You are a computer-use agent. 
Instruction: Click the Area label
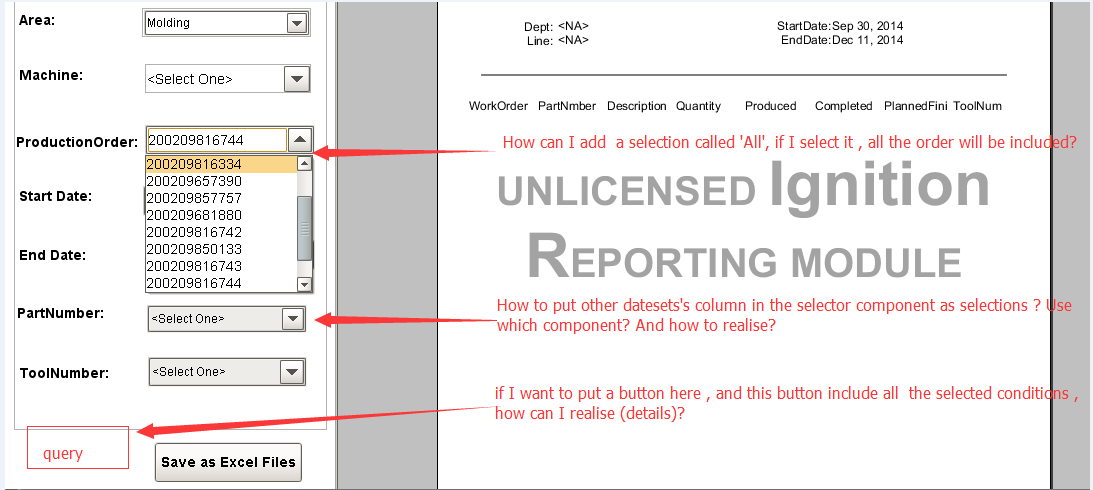point(37,20)
